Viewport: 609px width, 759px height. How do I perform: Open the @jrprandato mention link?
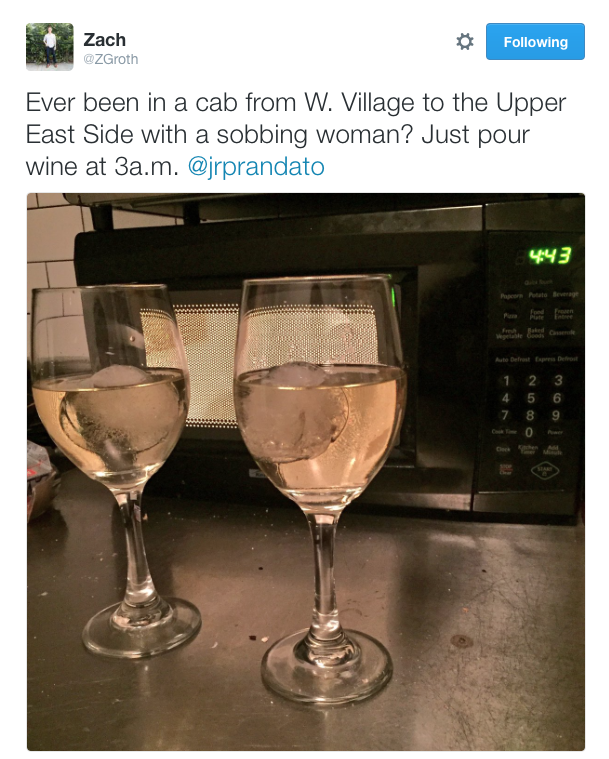click(256, 167)
